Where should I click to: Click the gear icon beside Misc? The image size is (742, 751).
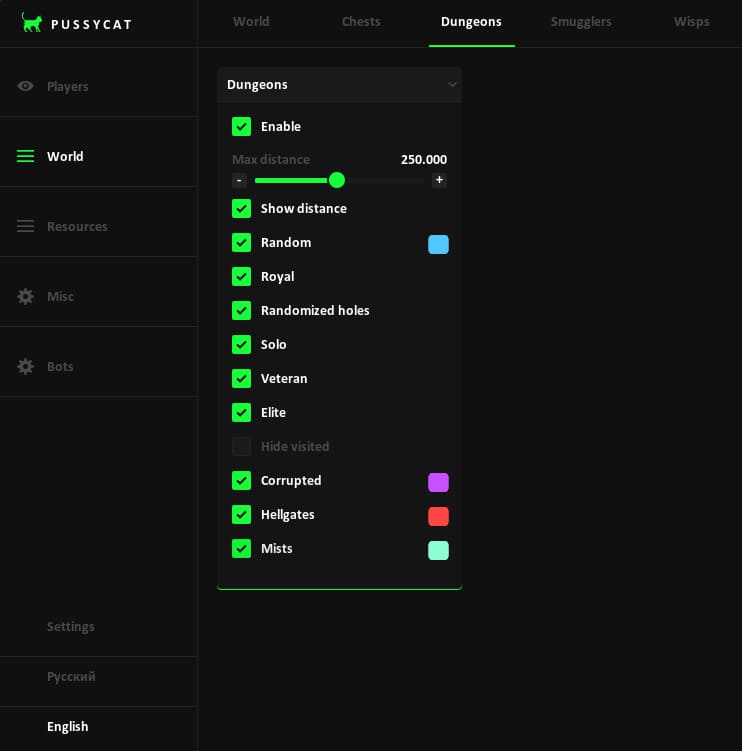[25, 296]
